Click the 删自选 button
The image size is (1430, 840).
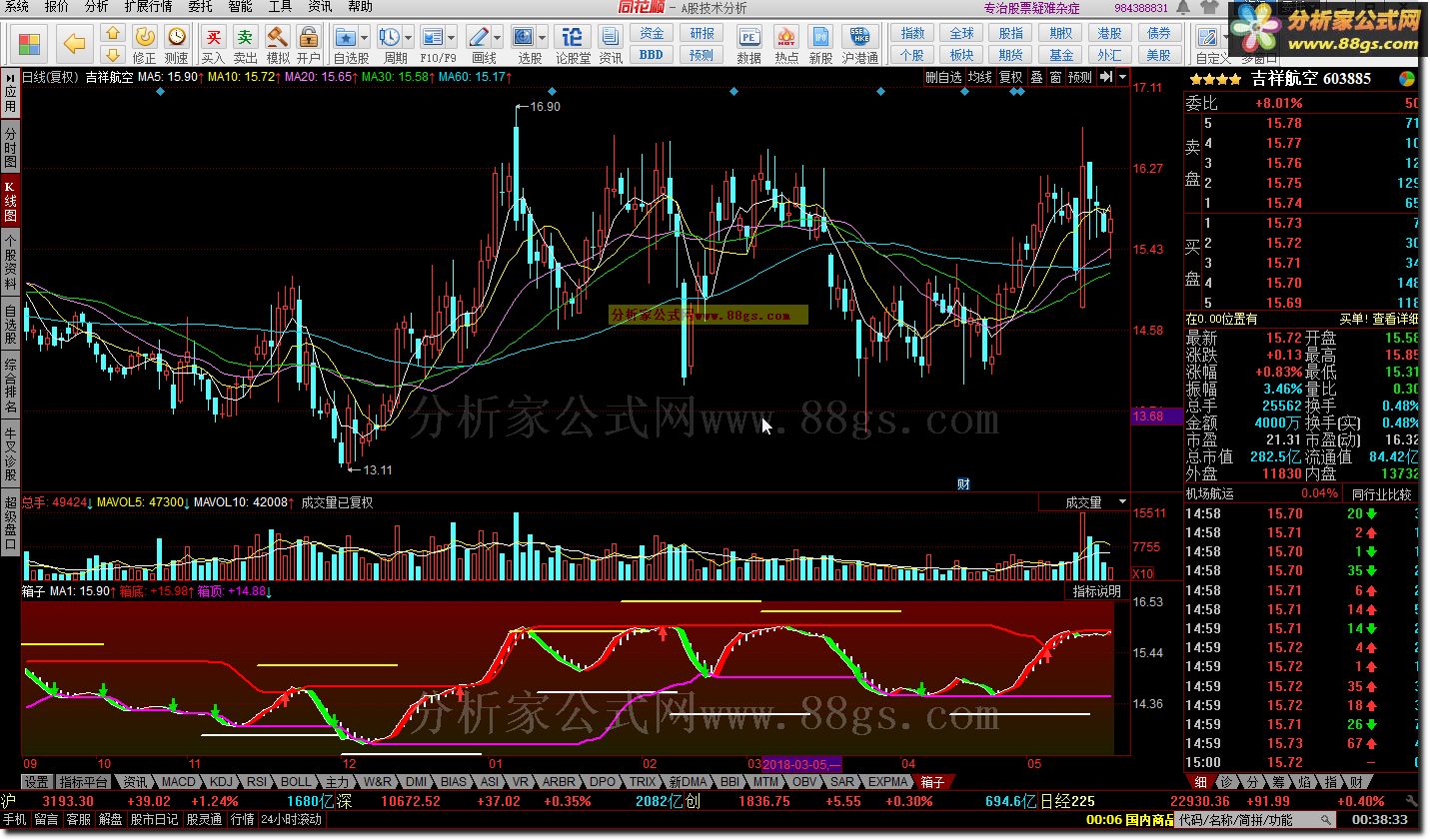point(943,77)
